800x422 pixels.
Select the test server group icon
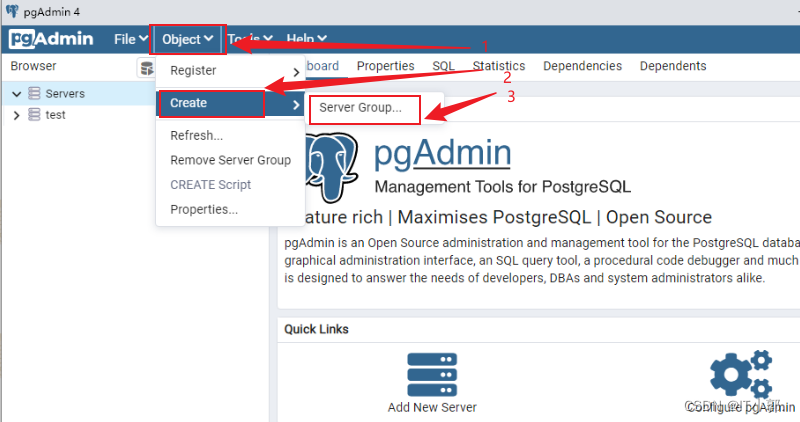[34, 114]
